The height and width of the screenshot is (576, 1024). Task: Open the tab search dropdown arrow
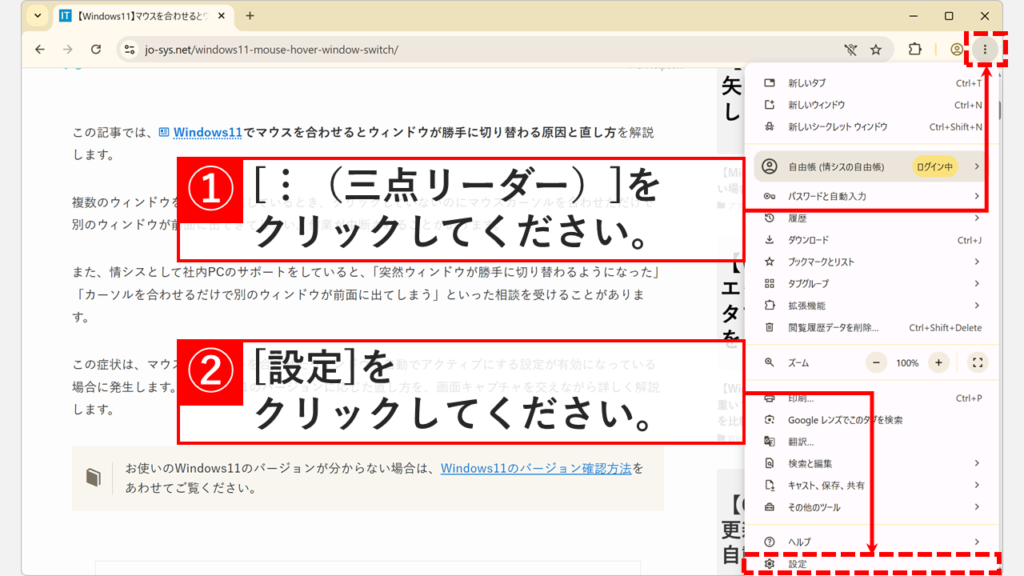38,16
